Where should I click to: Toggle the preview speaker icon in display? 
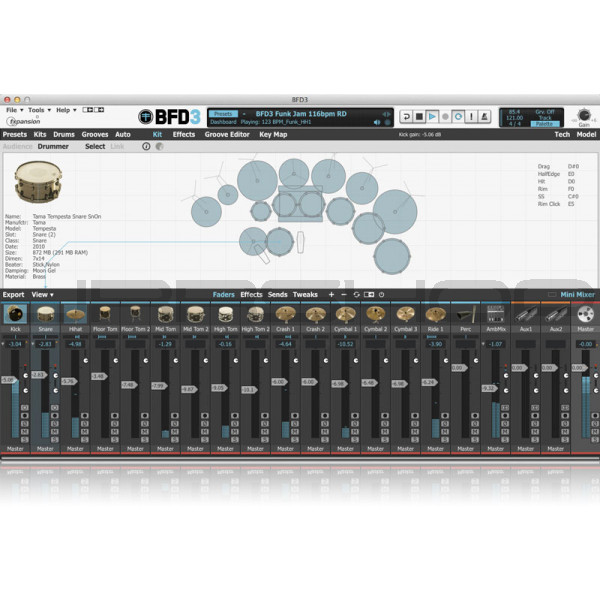tap(377, 122)
